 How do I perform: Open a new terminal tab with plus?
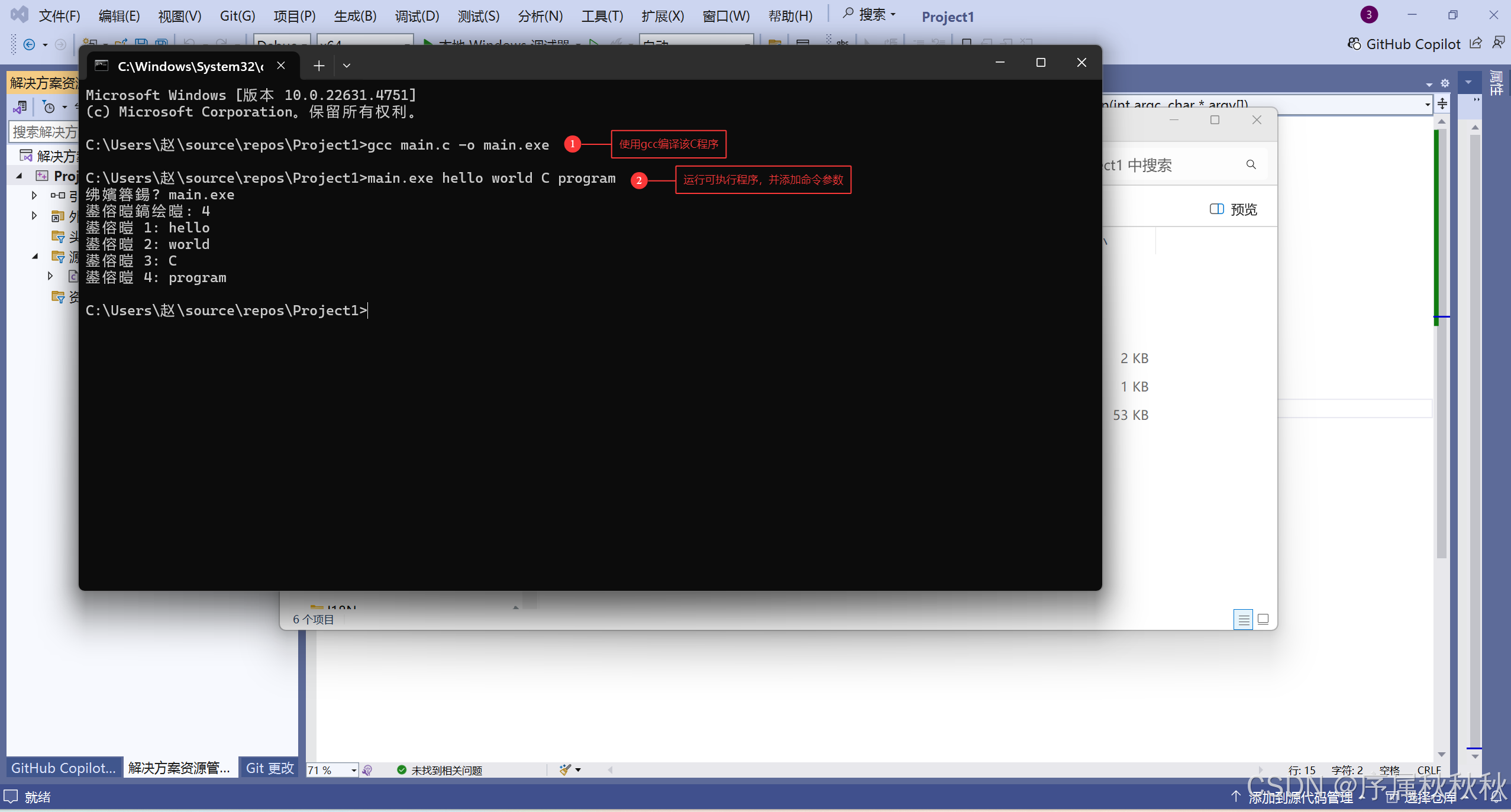pos(319,66)
